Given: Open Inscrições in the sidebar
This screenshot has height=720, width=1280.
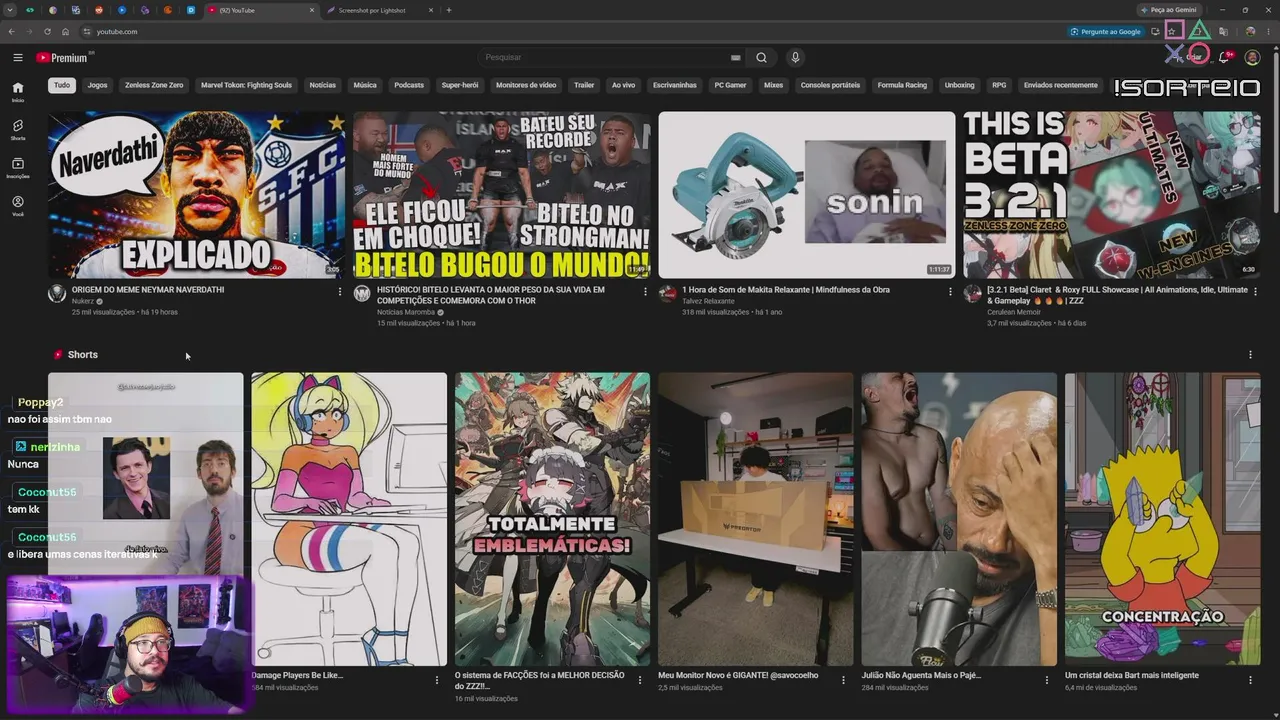Looking at the screenshot, I should 18,168.
